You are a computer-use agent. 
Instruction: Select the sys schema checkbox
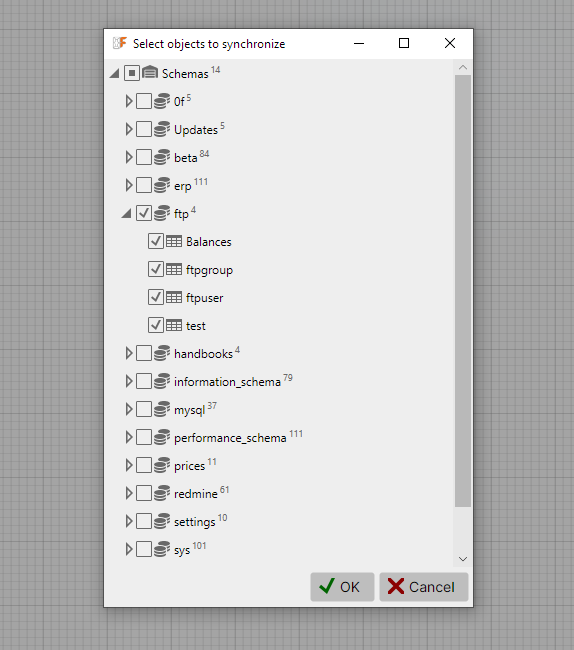[144, 550]
